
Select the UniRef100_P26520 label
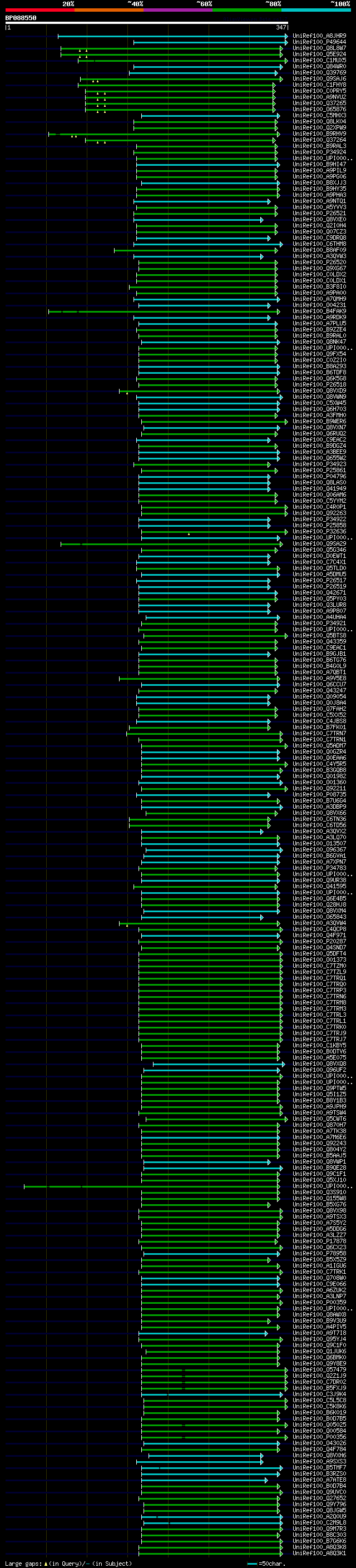(319, 263)
